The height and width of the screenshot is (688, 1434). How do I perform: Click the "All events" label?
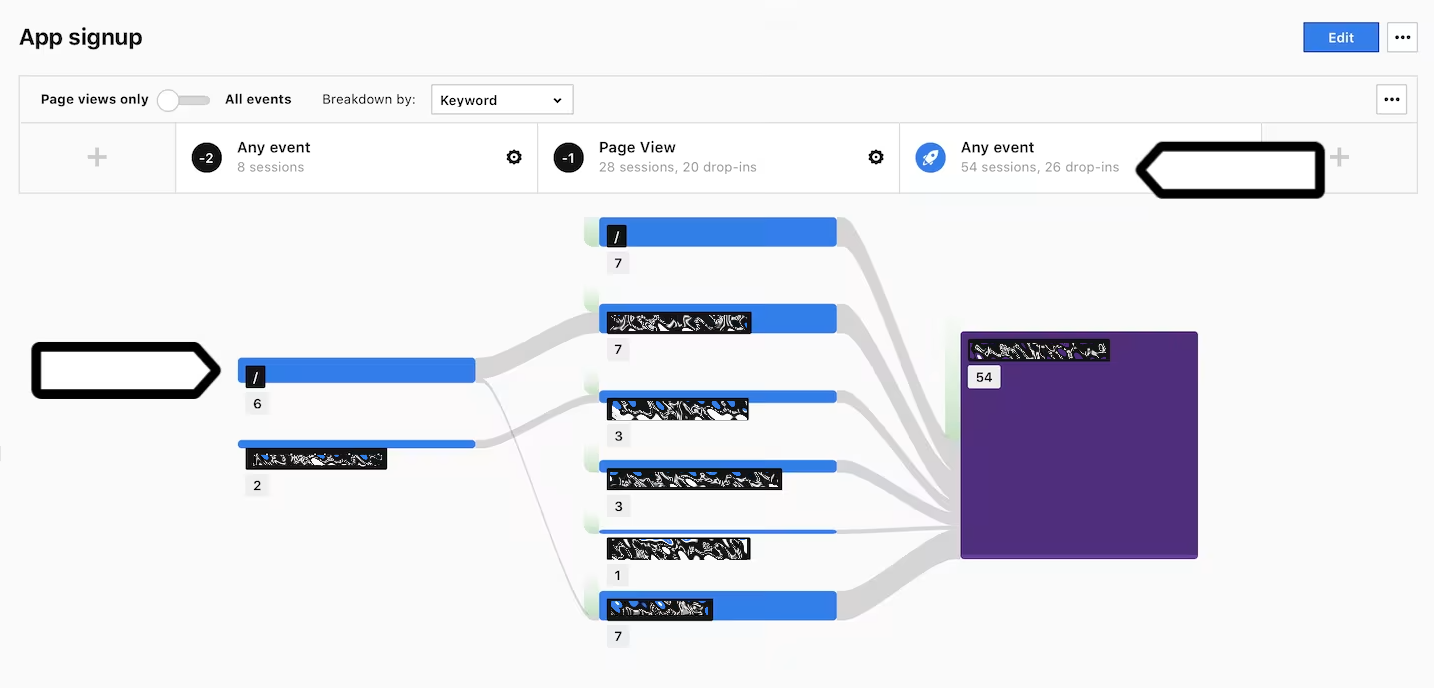(x=258, y=100)
